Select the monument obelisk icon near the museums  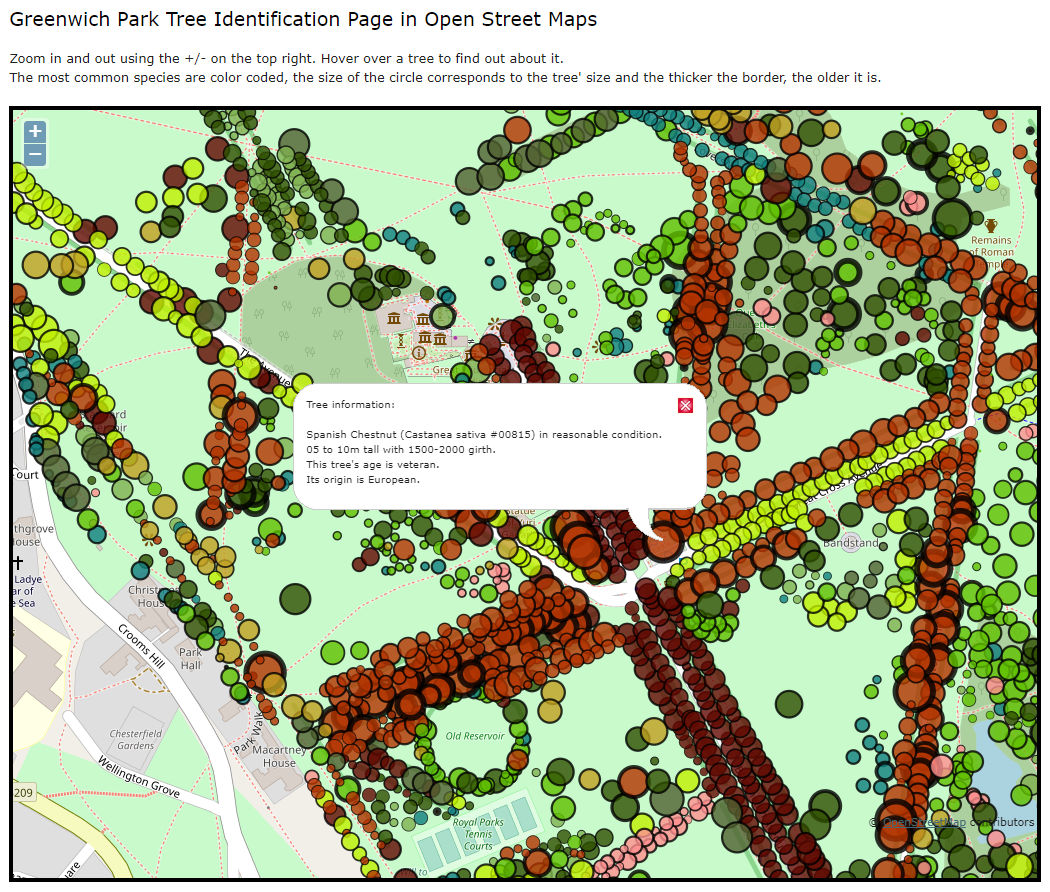tap(401, 340)
